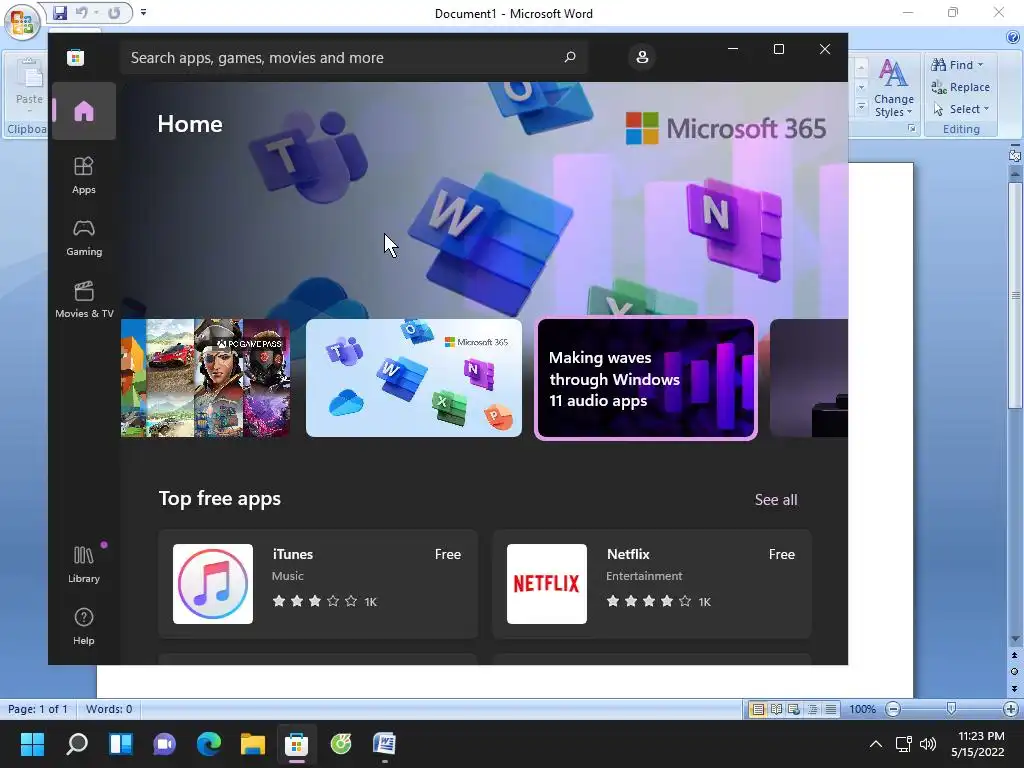The width and height of the screenshot is (1024, 768).
Task: Switch to Print Layout view in Word
Action: (758, 709)
